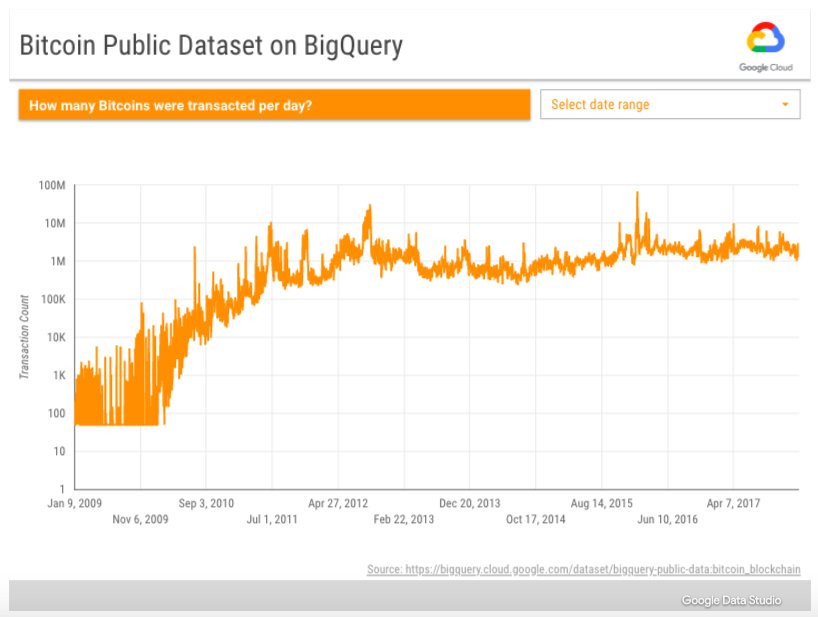Screen dimensions: 818x617
Task: Click the 'Jun 10, 2016' axis date
Action: [667, 519]
